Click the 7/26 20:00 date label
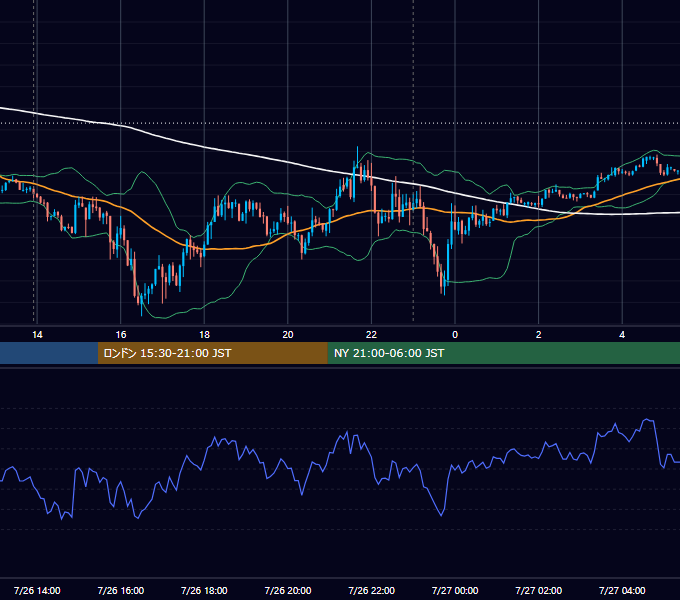 pos(288,590)
